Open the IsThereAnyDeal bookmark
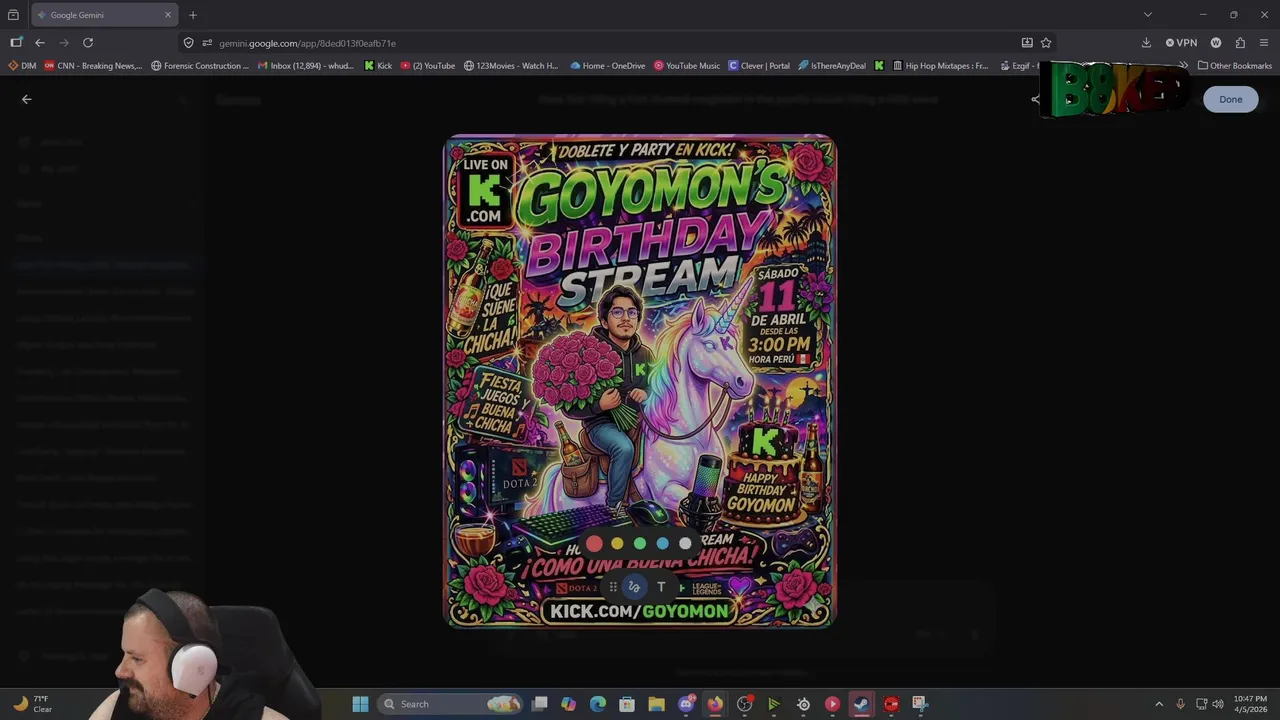 coord(832,66)
